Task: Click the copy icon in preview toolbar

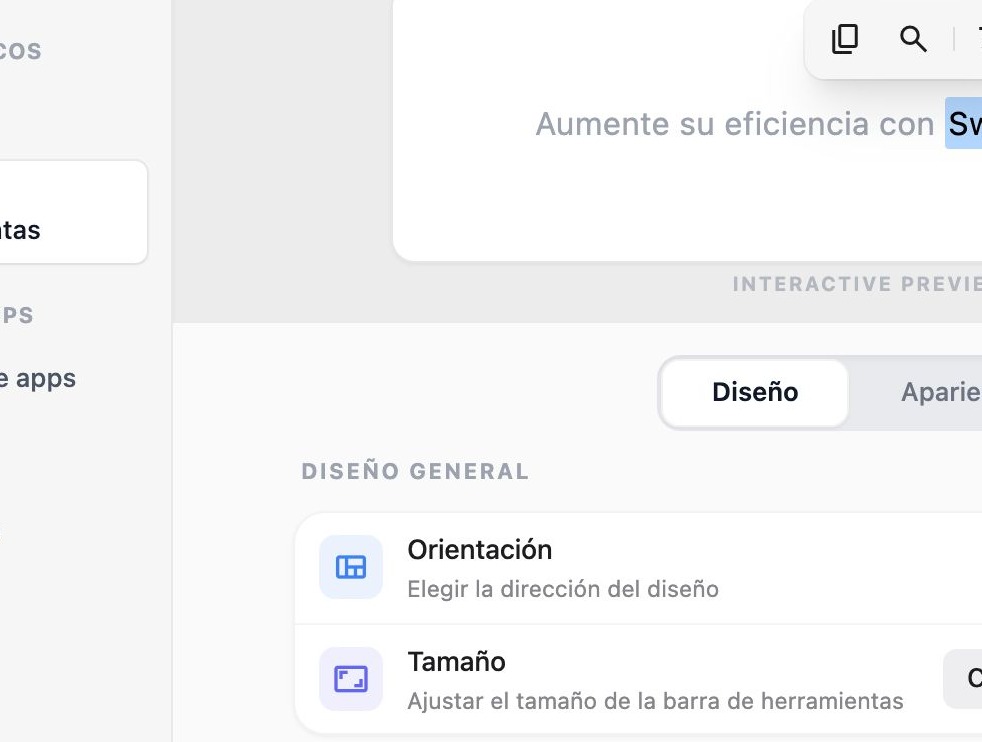Action: click(x=844, y=39)
